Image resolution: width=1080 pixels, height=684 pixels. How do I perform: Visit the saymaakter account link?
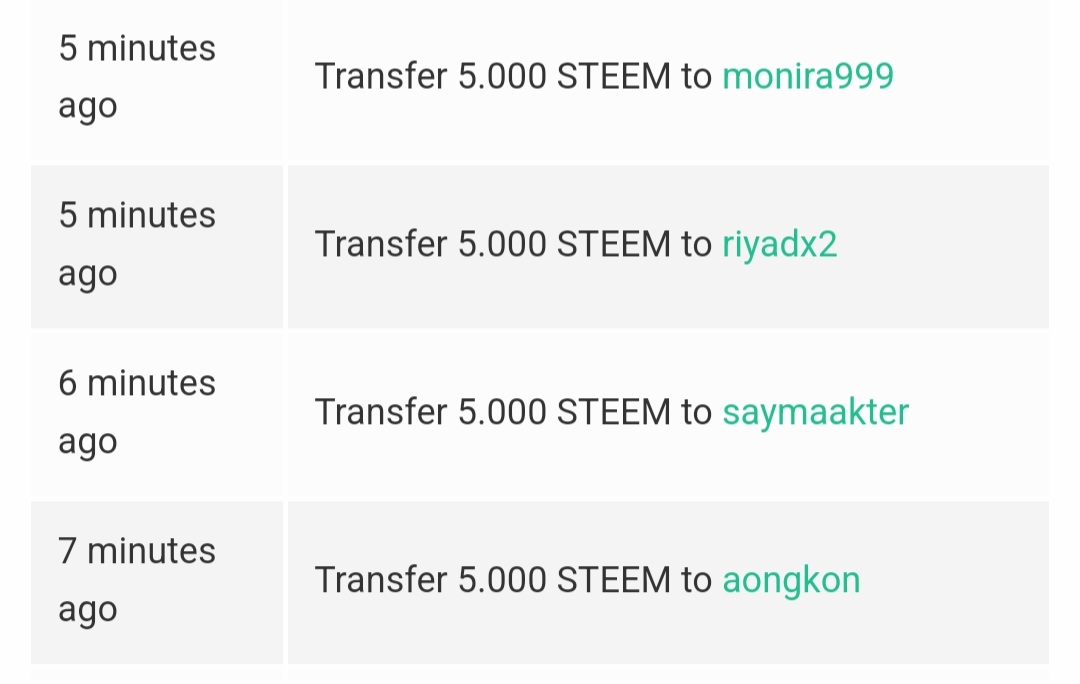coord(816,412)
